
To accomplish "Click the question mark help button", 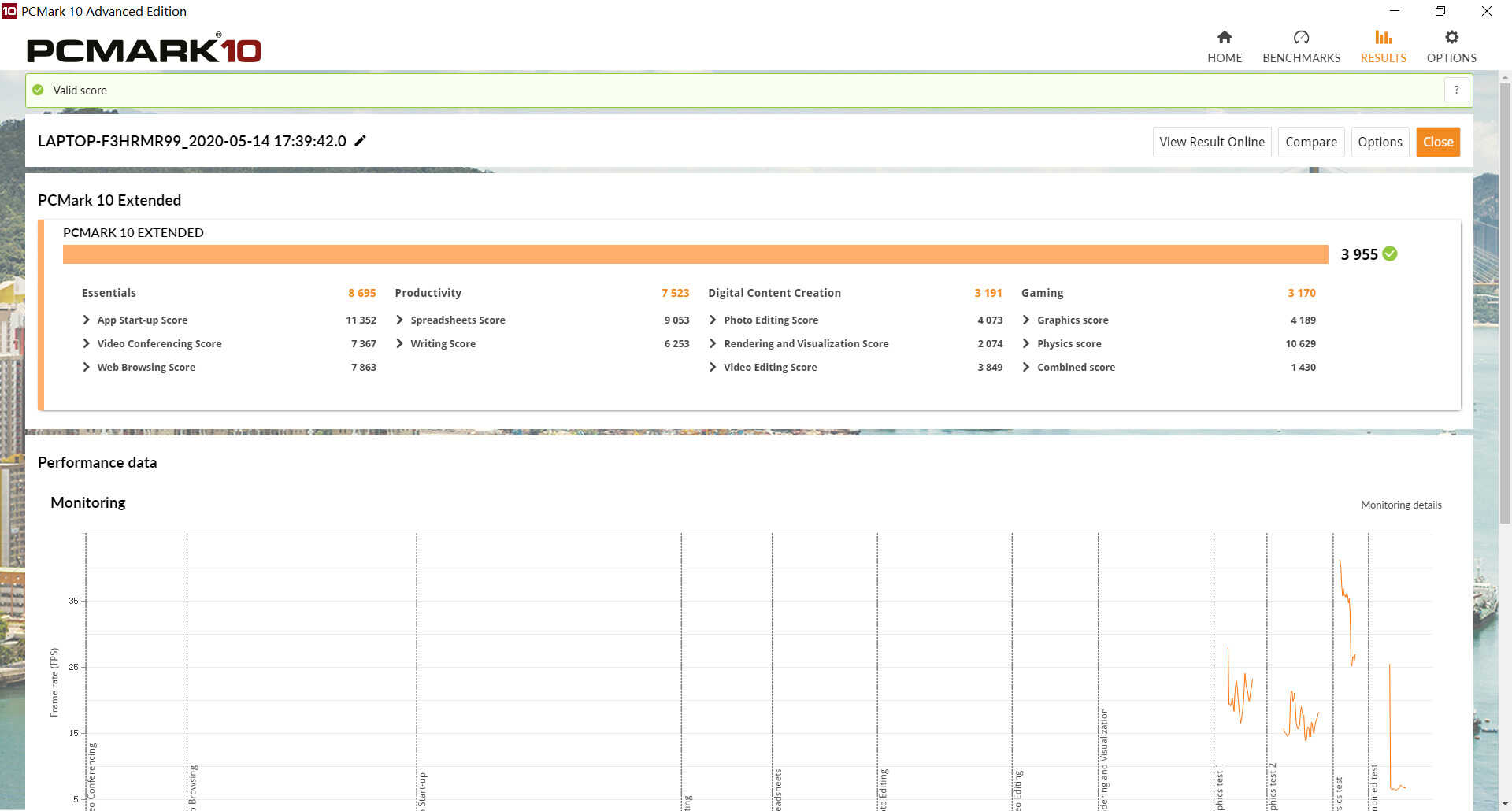I will pos(1457,90).
